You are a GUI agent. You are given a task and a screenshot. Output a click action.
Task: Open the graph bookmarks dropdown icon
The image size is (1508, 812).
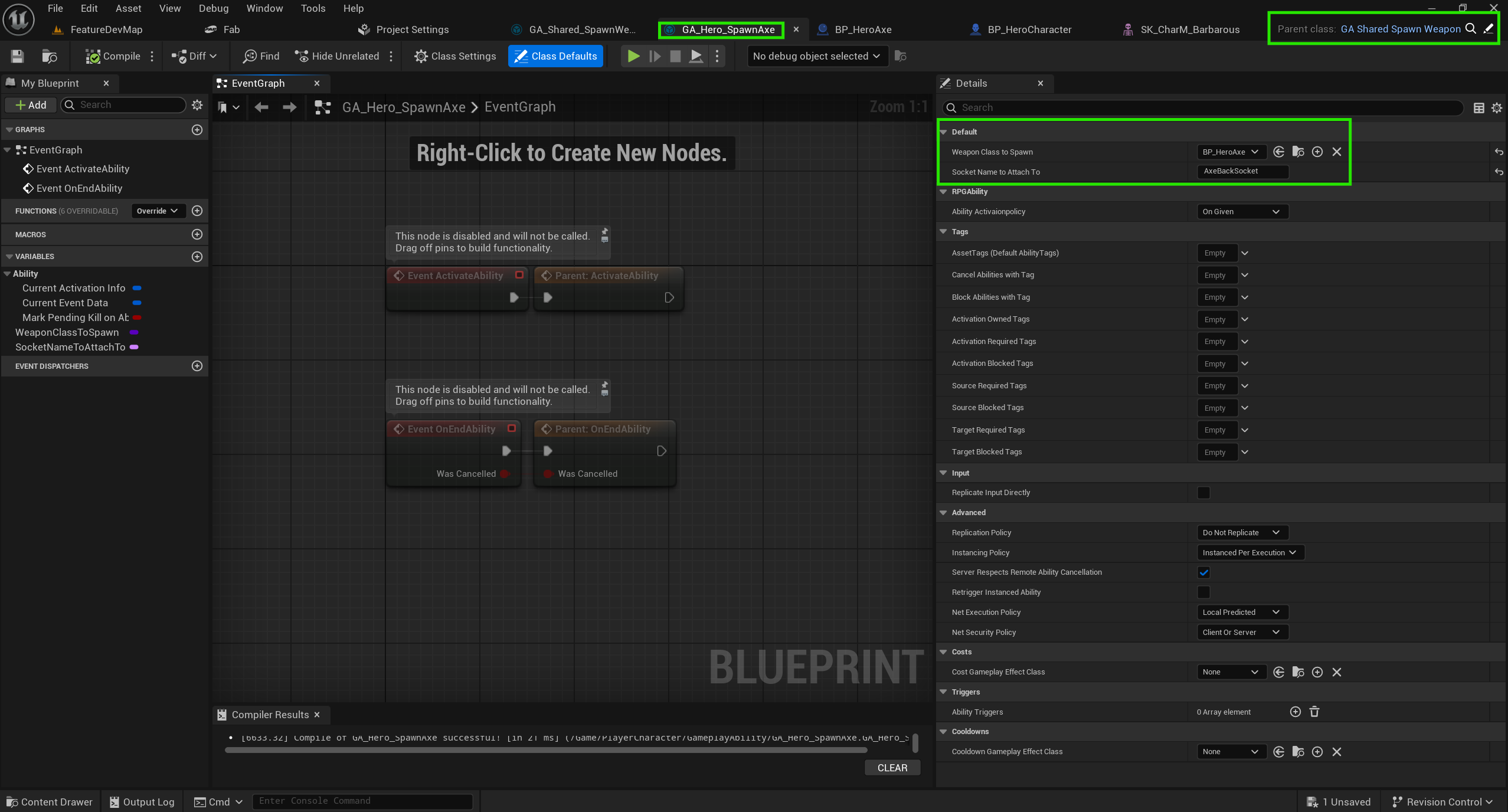click(228, 107)
